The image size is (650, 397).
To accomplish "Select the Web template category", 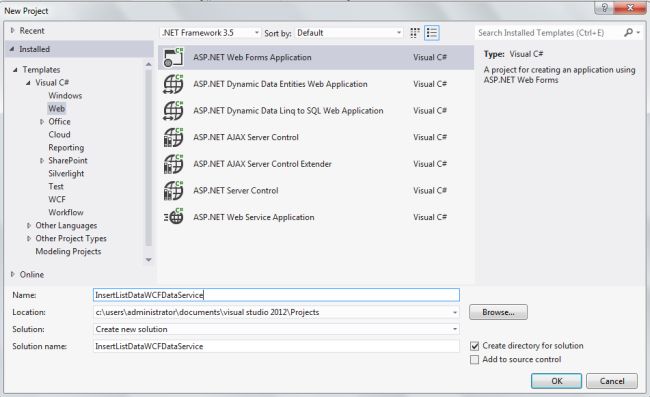I will 56,109.
